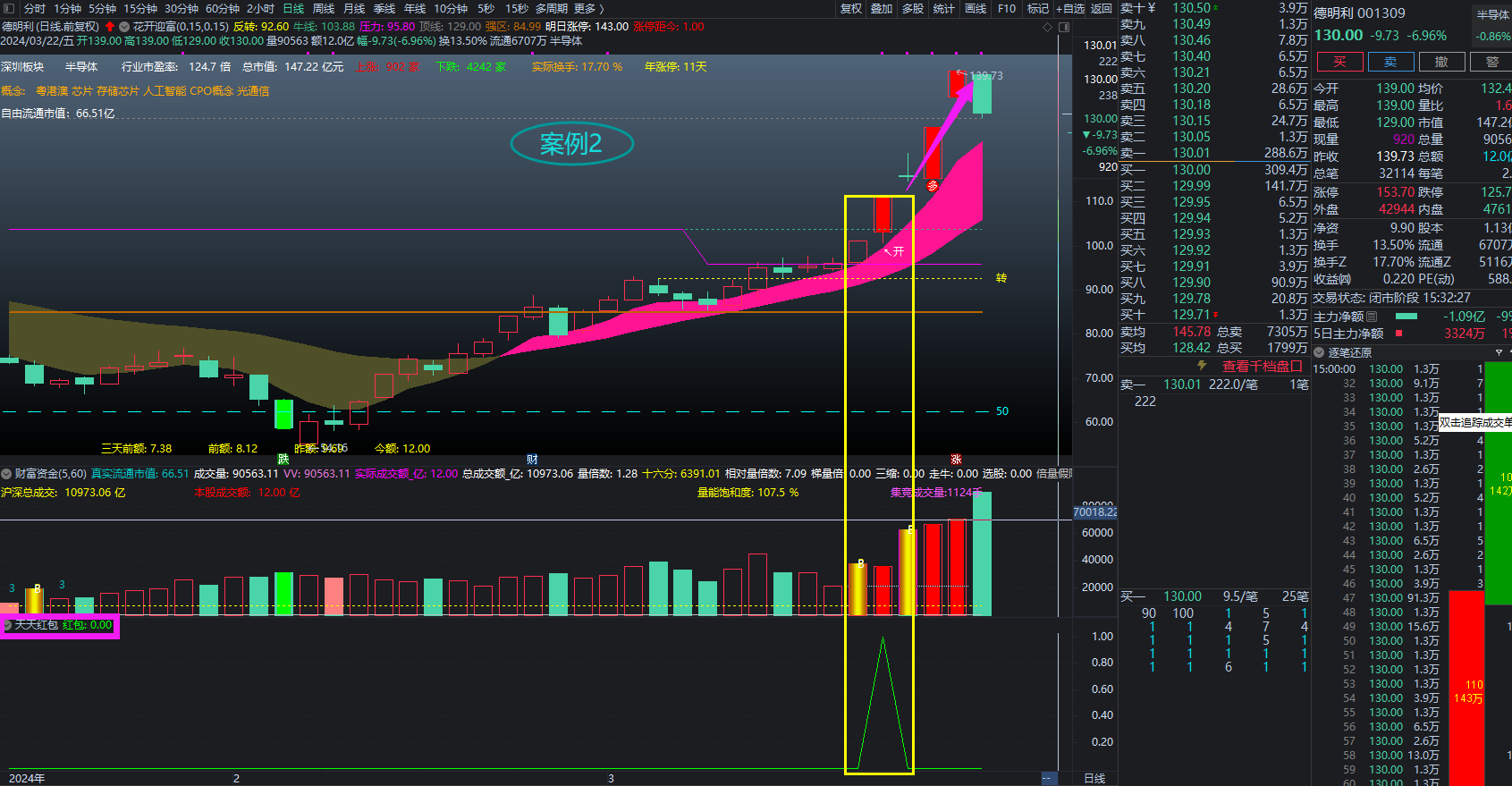Image resolution: width=1512 pixels, height=786 pixels.
Task: Open the 主力净额 detail list icon
Action: [x=1373, y=317]
